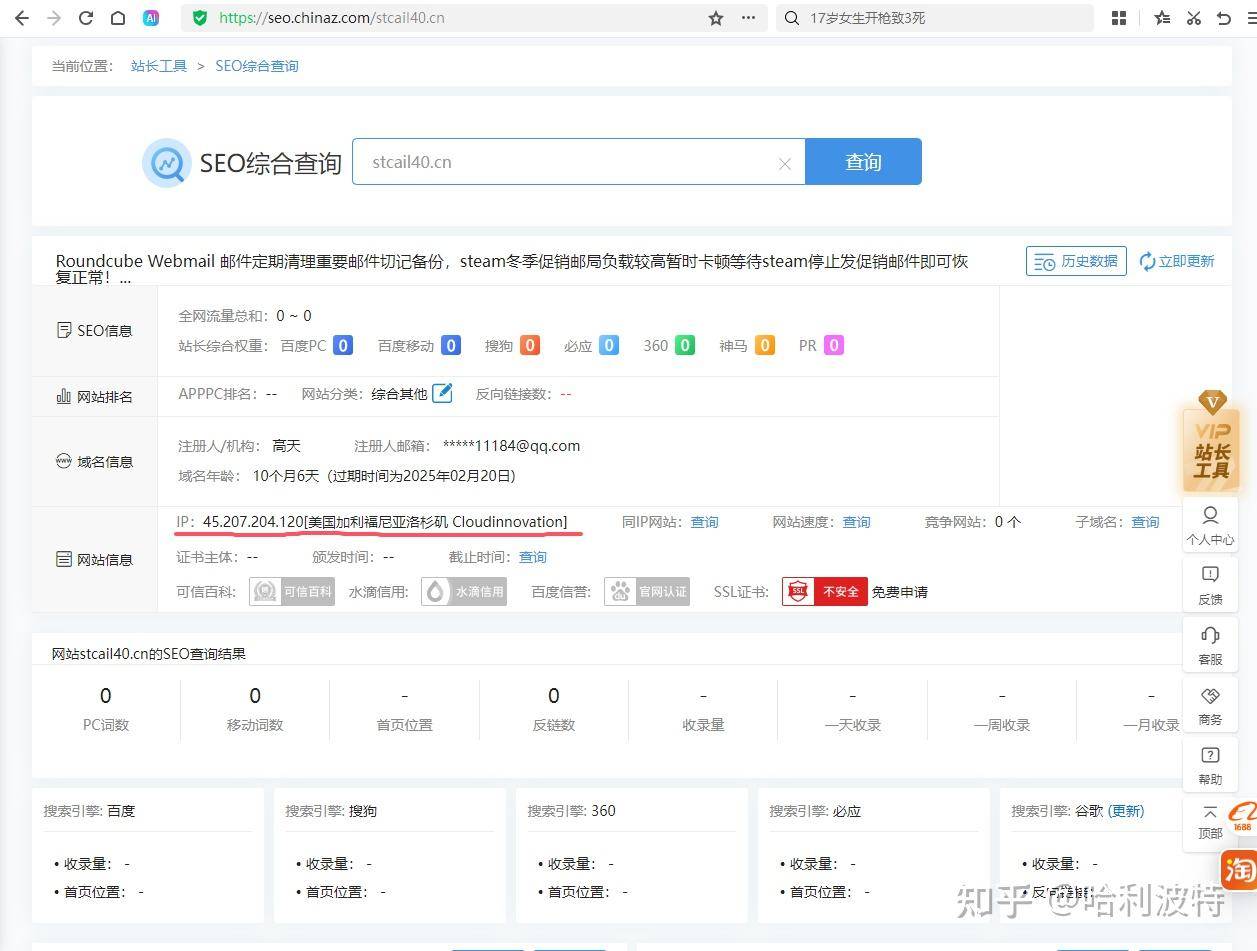Open the favorites list icon
Screen dimensions: 1257x951
(x=1162, y=18)
